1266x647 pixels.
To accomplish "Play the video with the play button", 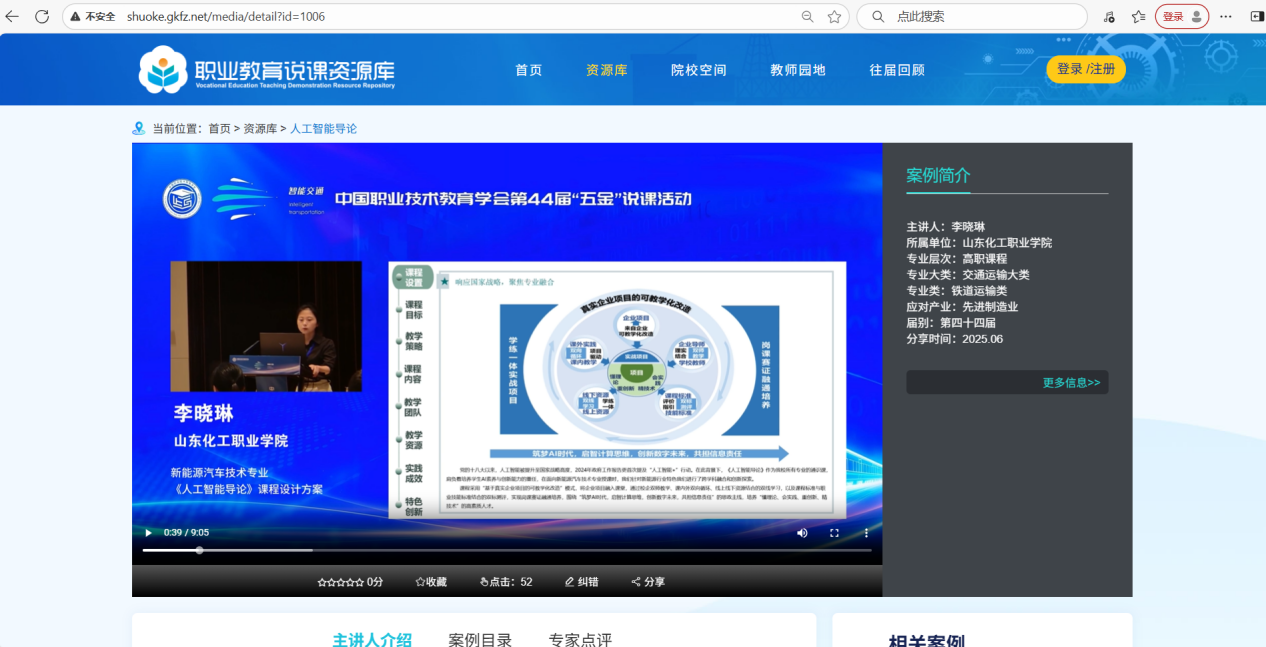I will pos(149,533).
